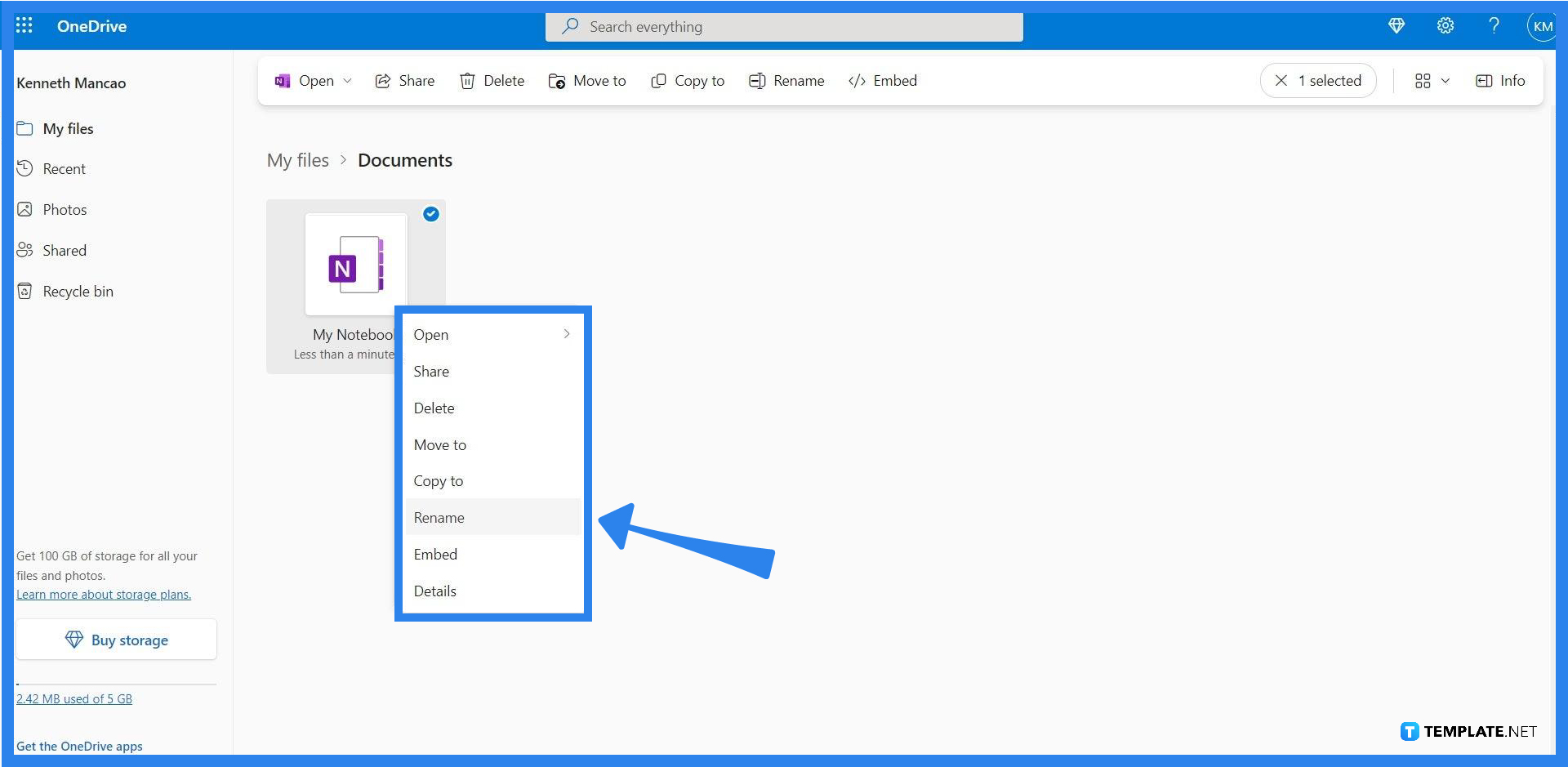1568x767 pixels.
Task: Click the Help question mark icon
Action: [1494, 25]
